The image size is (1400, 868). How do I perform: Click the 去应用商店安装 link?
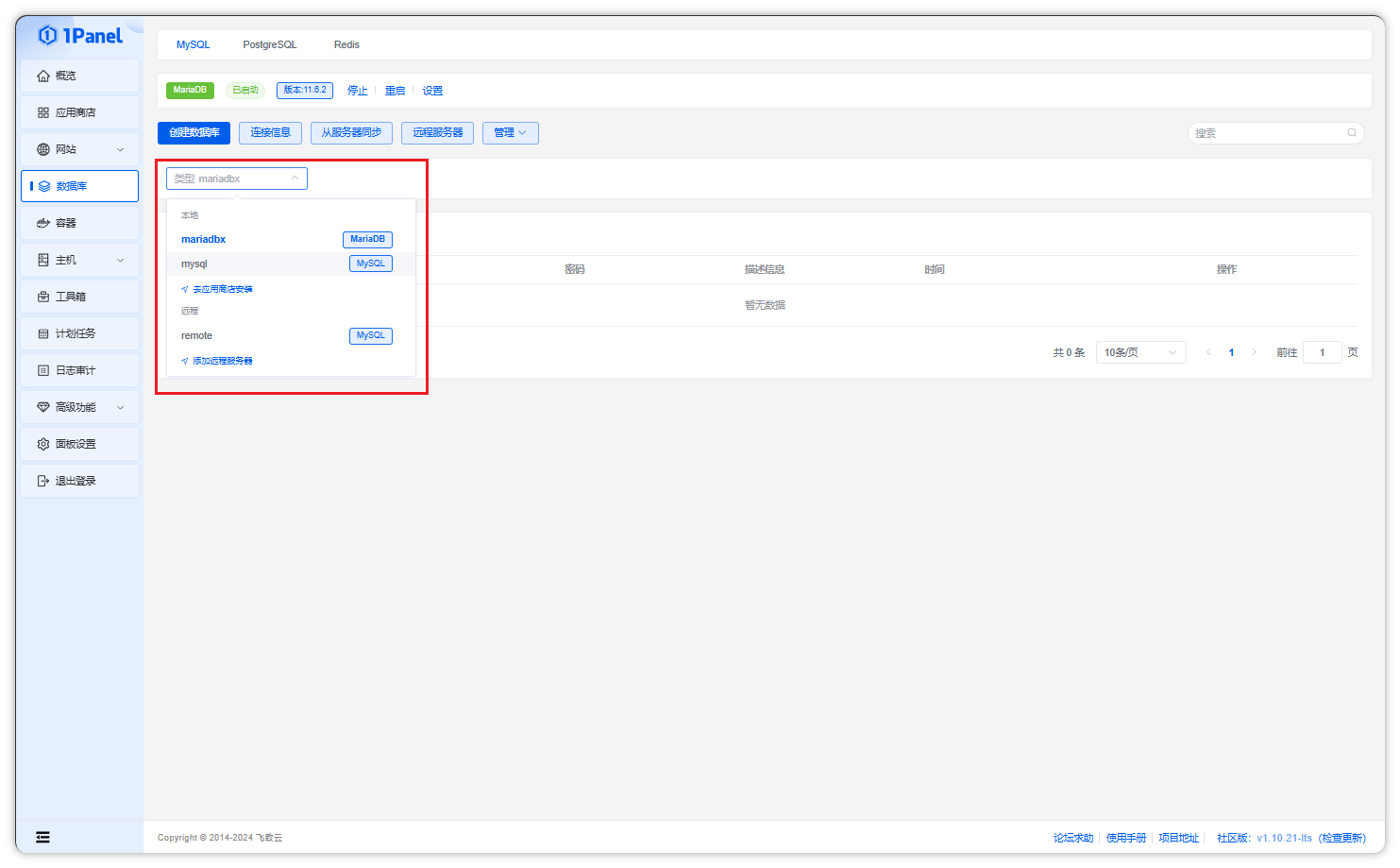(x=223, y=289)
